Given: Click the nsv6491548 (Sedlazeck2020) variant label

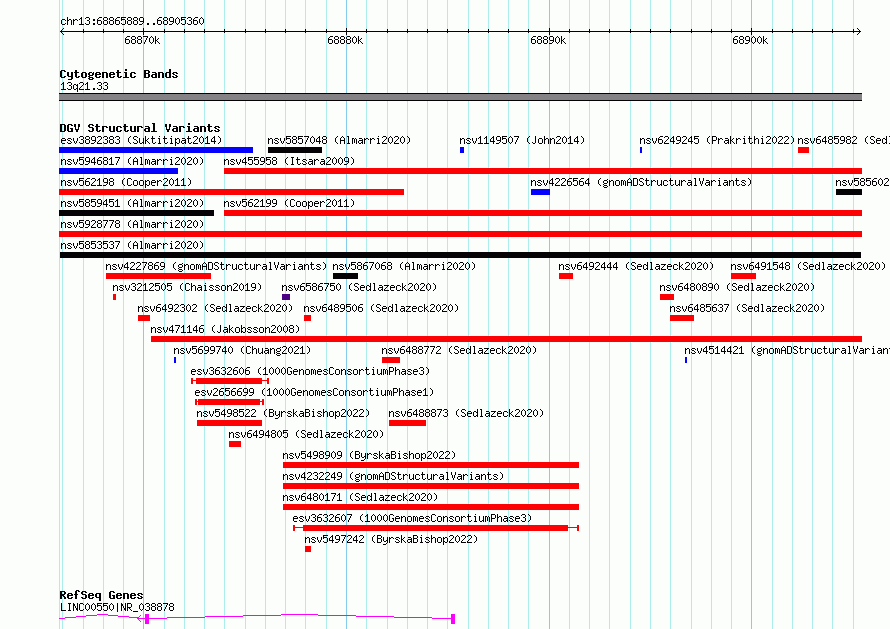Looking at the screenshot, I should tap(808, 266).
